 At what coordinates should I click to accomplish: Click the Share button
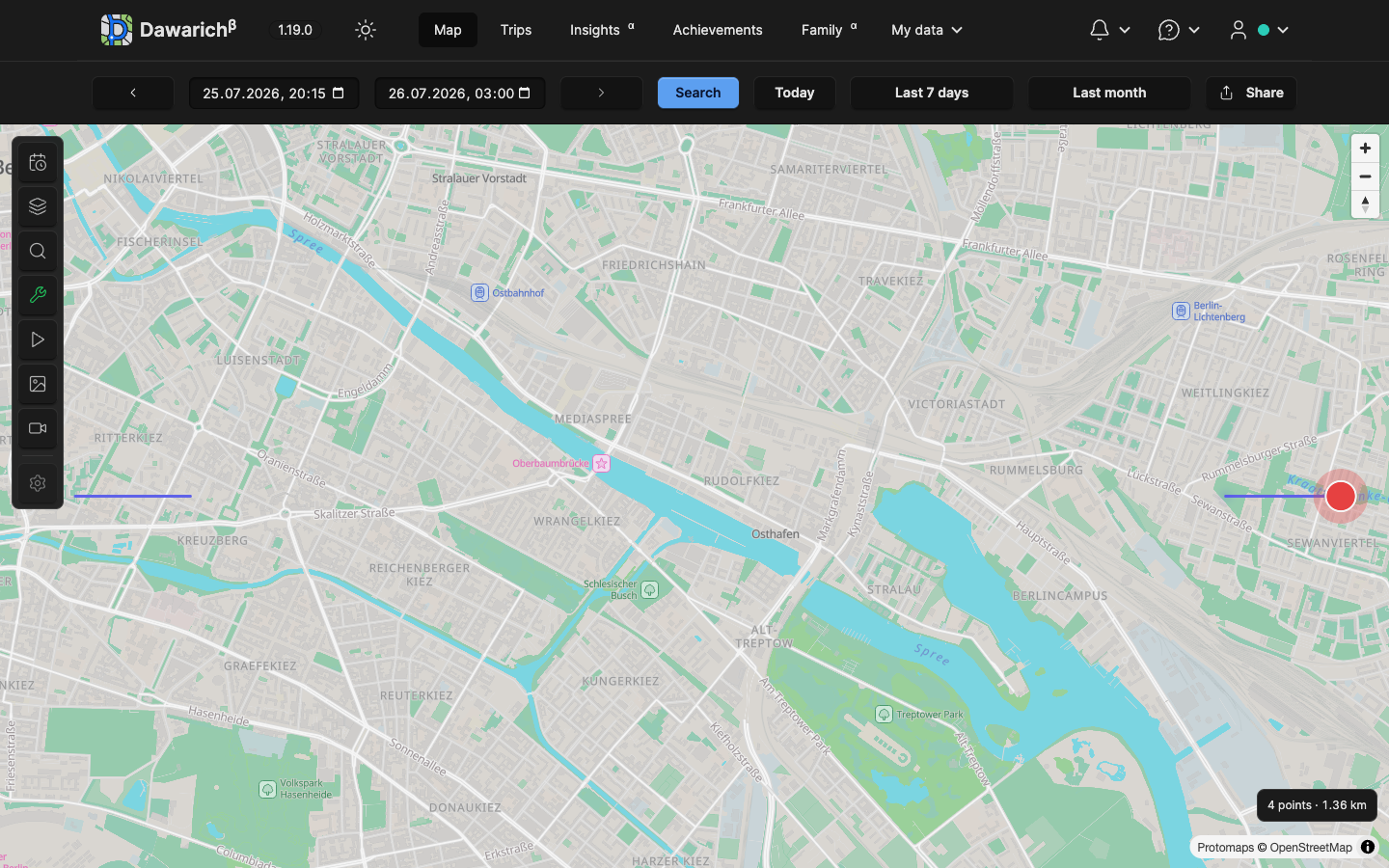pos(1251,93)
